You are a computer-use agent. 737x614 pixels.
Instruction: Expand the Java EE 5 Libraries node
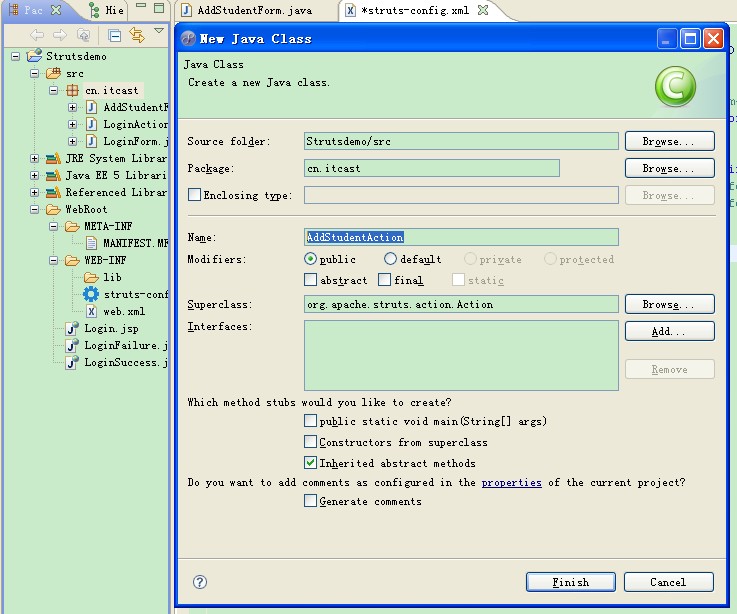[34, 175]
